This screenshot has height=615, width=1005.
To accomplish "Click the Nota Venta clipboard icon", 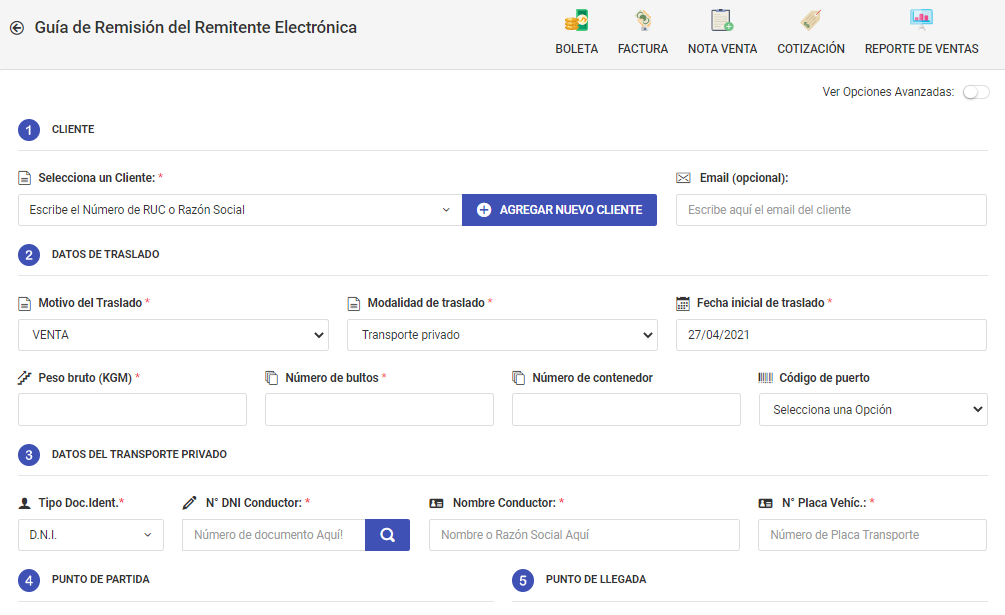I will click(722, 20).
